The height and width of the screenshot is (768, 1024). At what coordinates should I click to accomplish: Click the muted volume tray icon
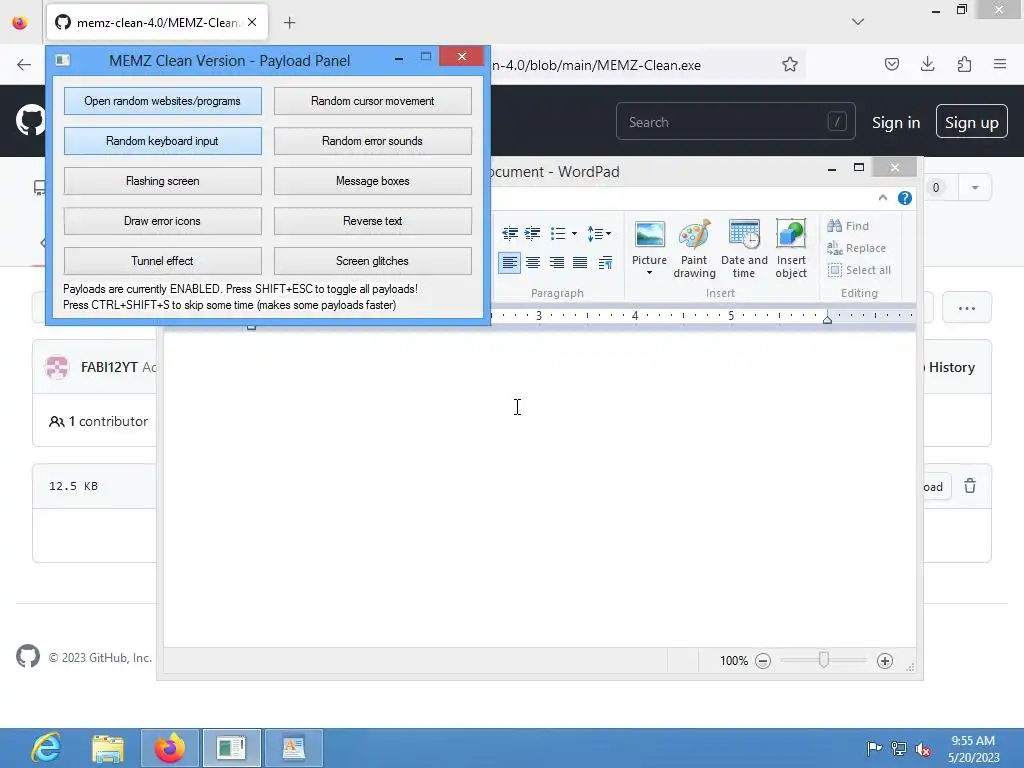pos(923,749)
